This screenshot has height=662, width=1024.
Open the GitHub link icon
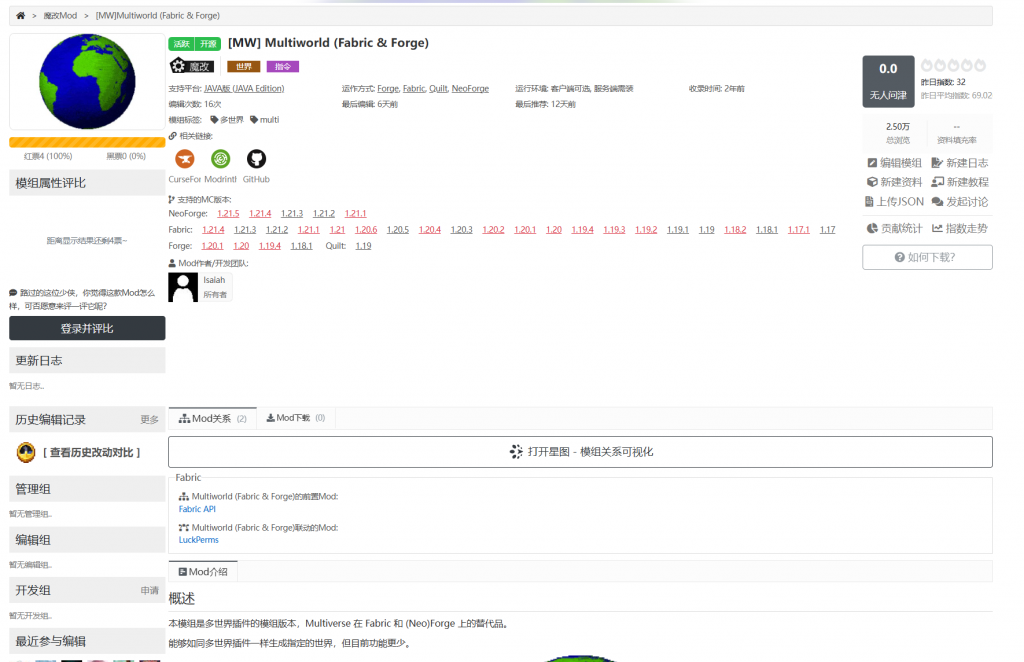click(256, 159)
